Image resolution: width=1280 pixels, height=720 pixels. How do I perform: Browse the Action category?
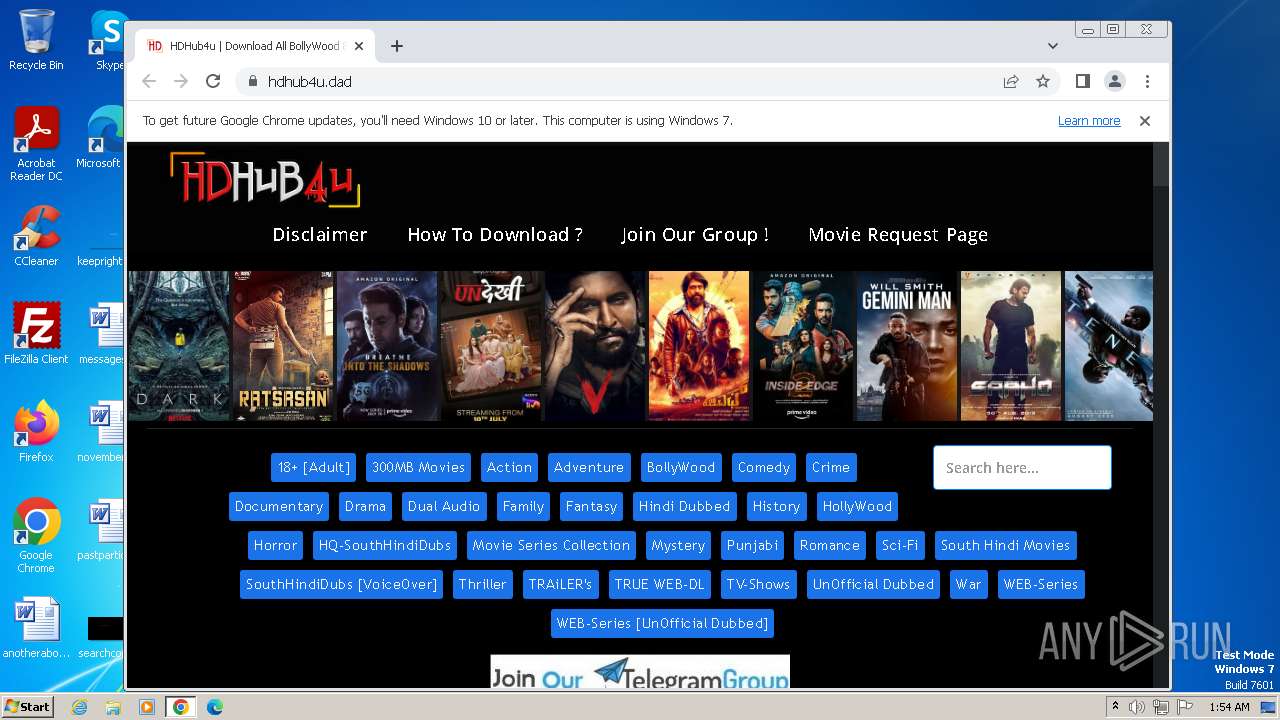tap(509, 467)
